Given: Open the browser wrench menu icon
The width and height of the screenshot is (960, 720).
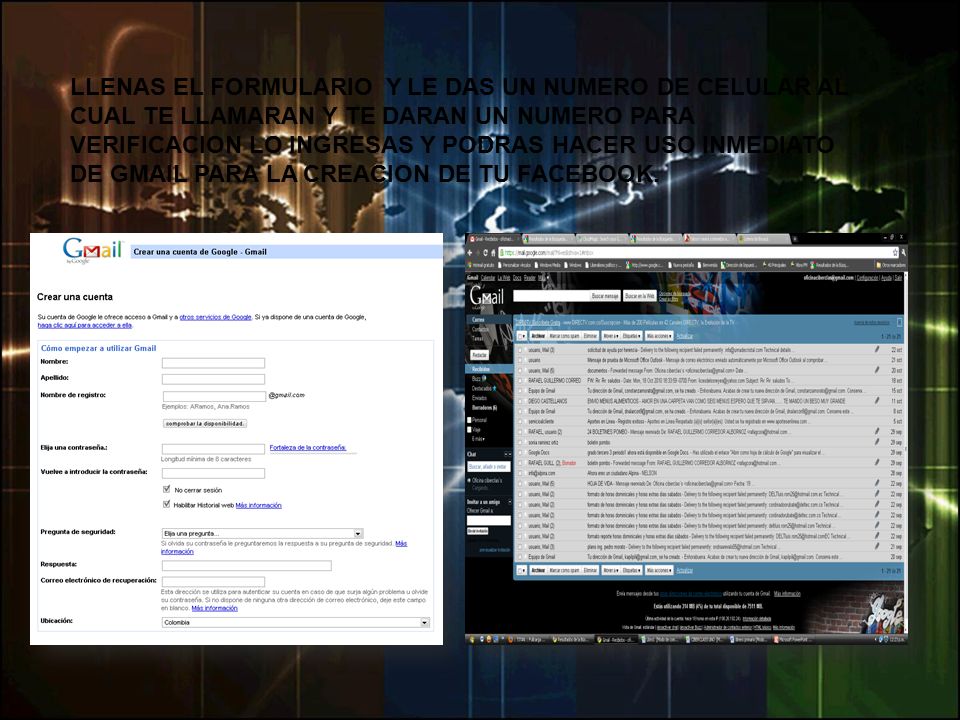Looking at the screenshot, I should (903, 252).
